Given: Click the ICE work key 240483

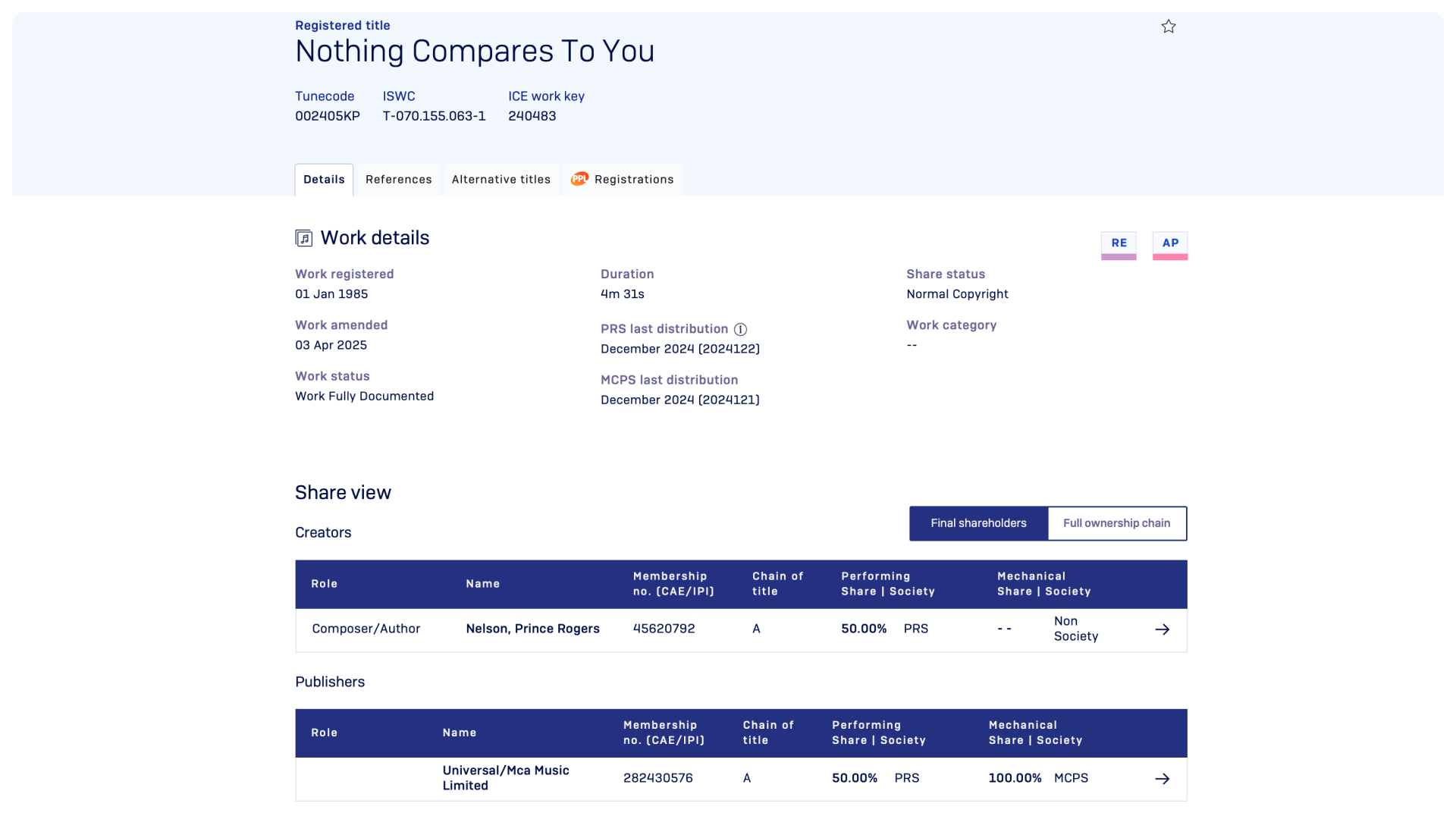Looking at the screenshot, I should [x=532, y=116].
